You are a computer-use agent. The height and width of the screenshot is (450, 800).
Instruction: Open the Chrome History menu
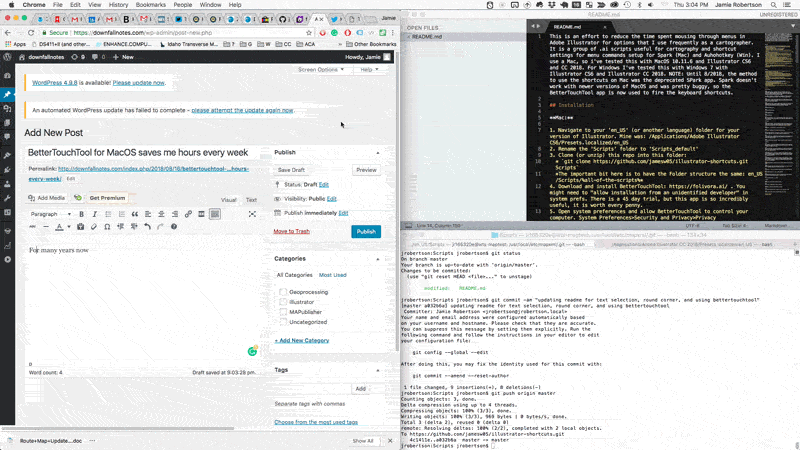[118, 5]
